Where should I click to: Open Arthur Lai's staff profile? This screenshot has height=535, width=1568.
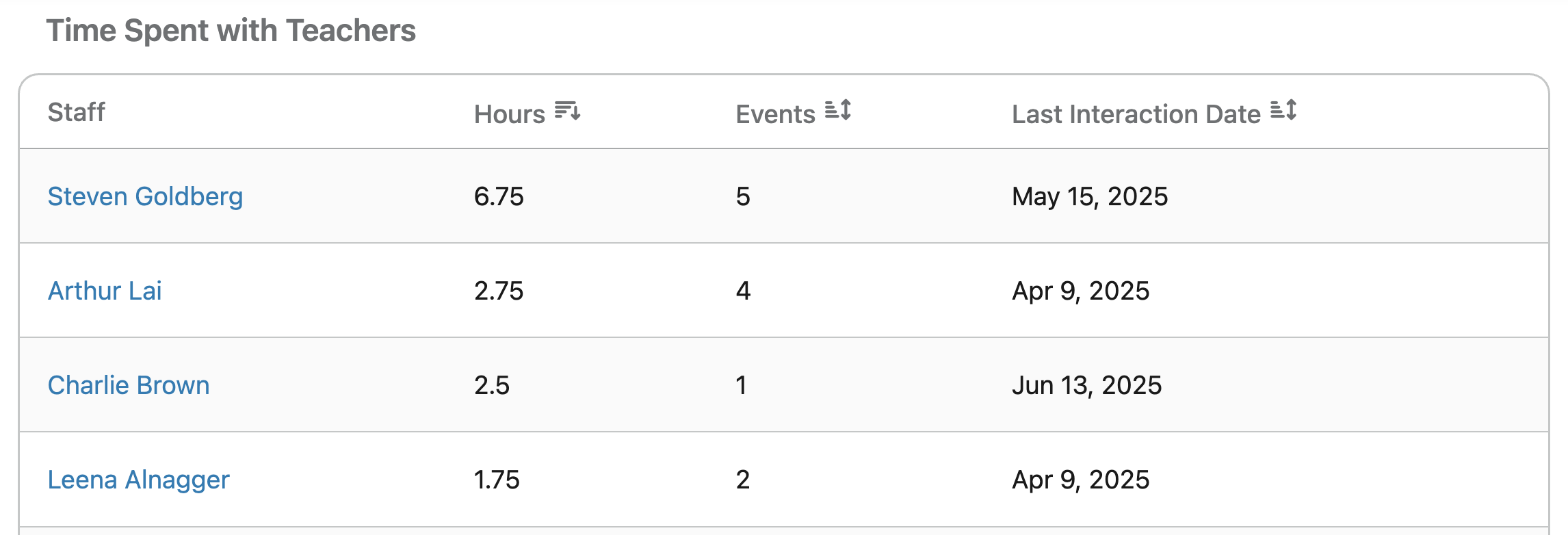105,291
